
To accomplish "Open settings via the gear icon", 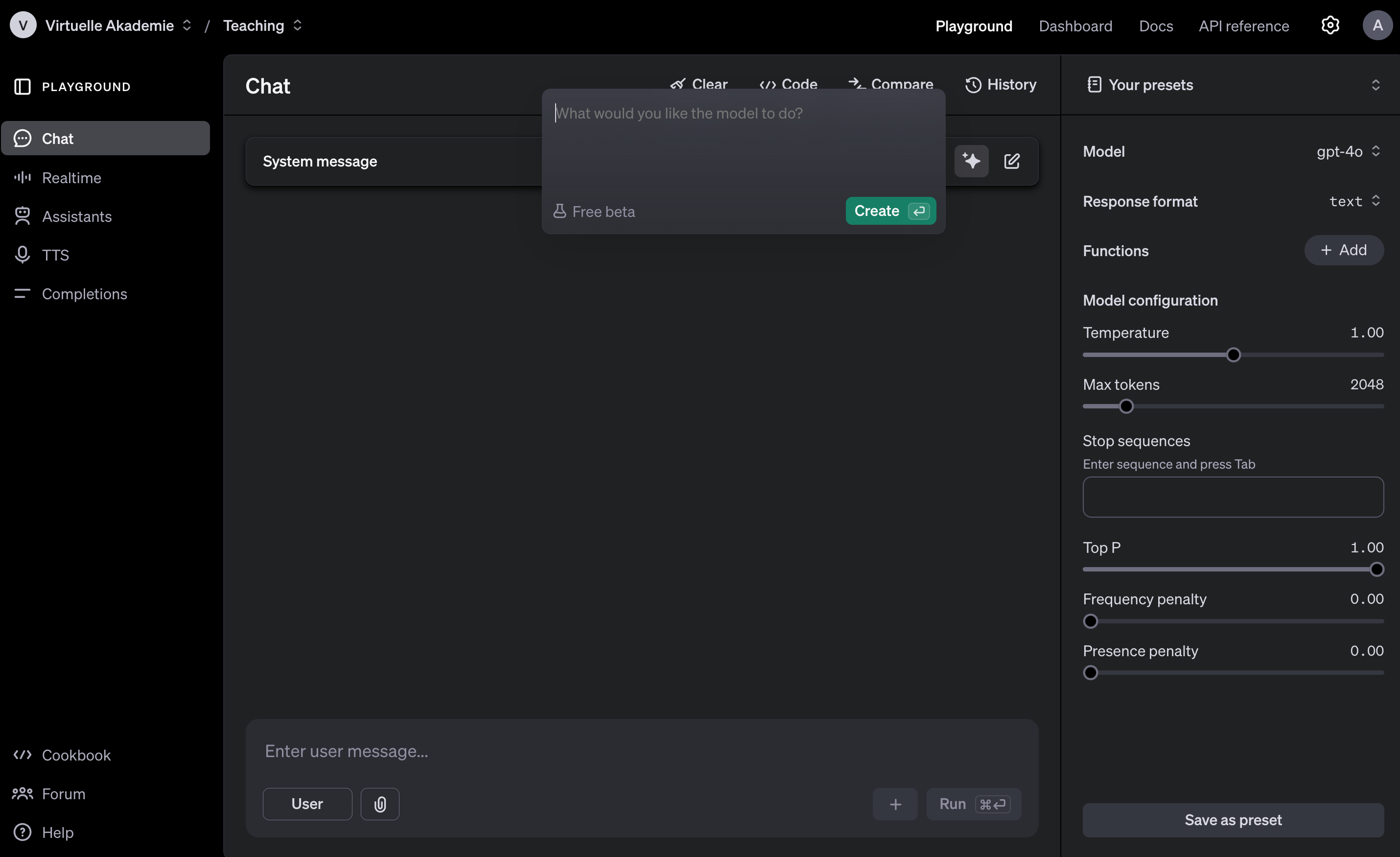I will click(1330, 25).
